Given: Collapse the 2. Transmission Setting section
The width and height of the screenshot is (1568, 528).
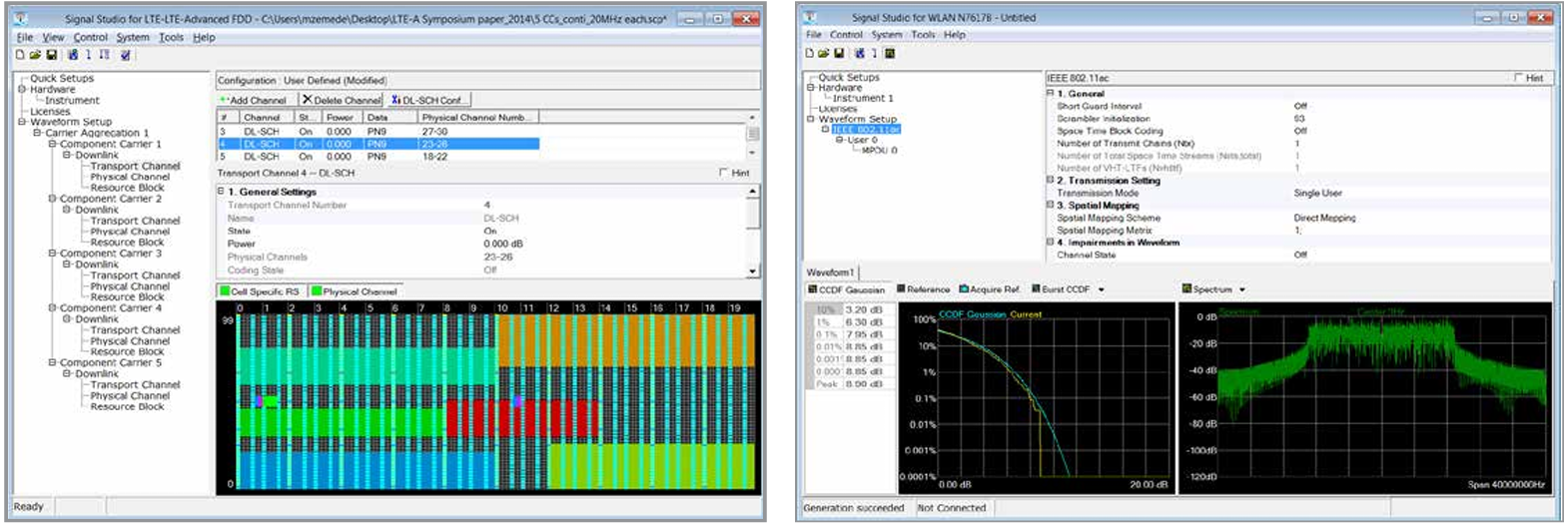Looking at the screenshot, I should coord(1051,181).
